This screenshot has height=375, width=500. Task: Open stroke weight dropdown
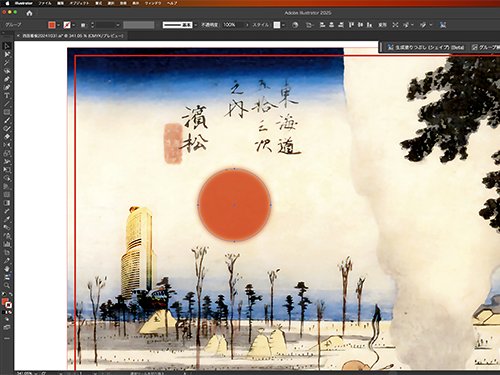118,25
